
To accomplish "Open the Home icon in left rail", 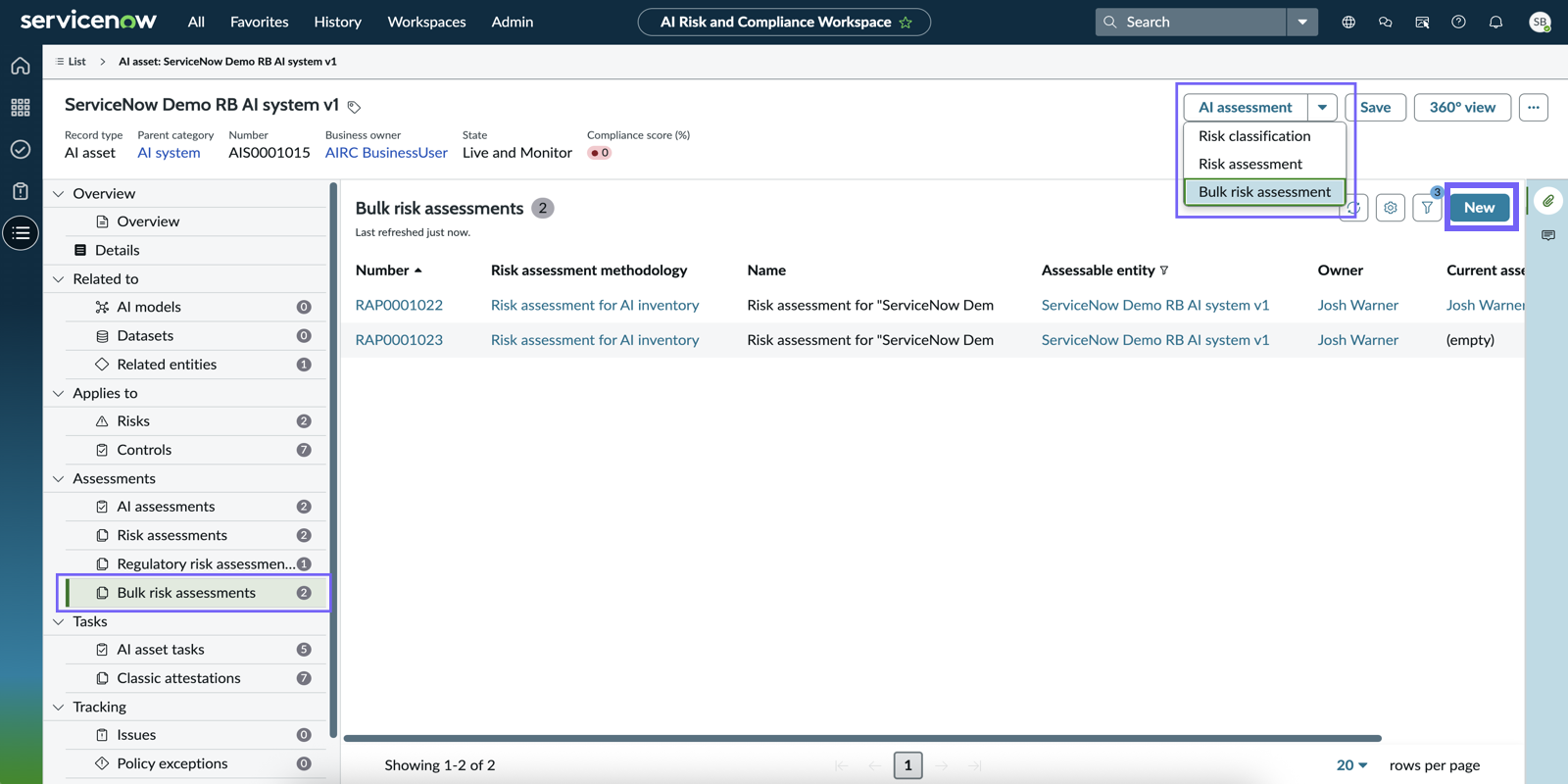I will coord(21,66).
